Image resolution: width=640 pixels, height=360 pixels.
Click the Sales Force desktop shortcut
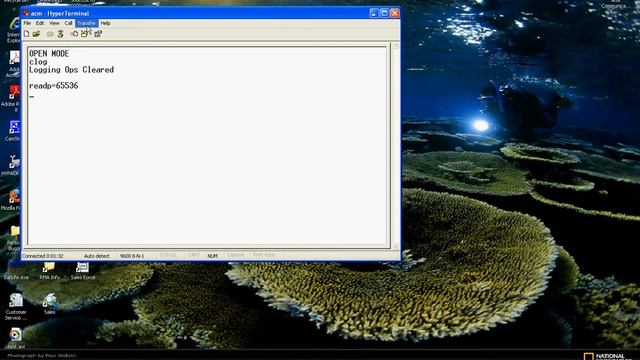pyautogui.click(x=82, y=271)
